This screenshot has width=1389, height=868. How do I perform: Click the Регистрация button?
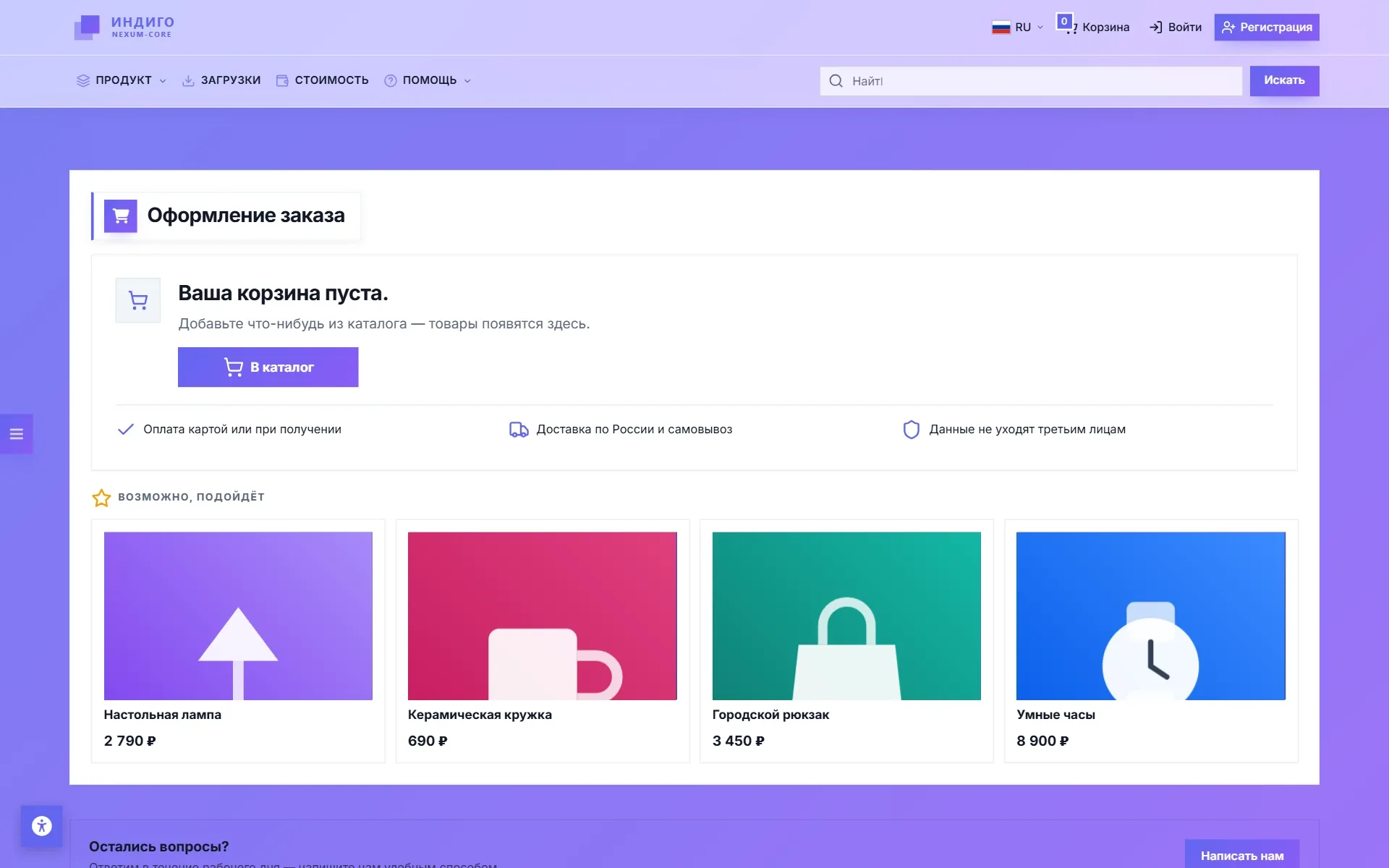[x=1267, y=27]
